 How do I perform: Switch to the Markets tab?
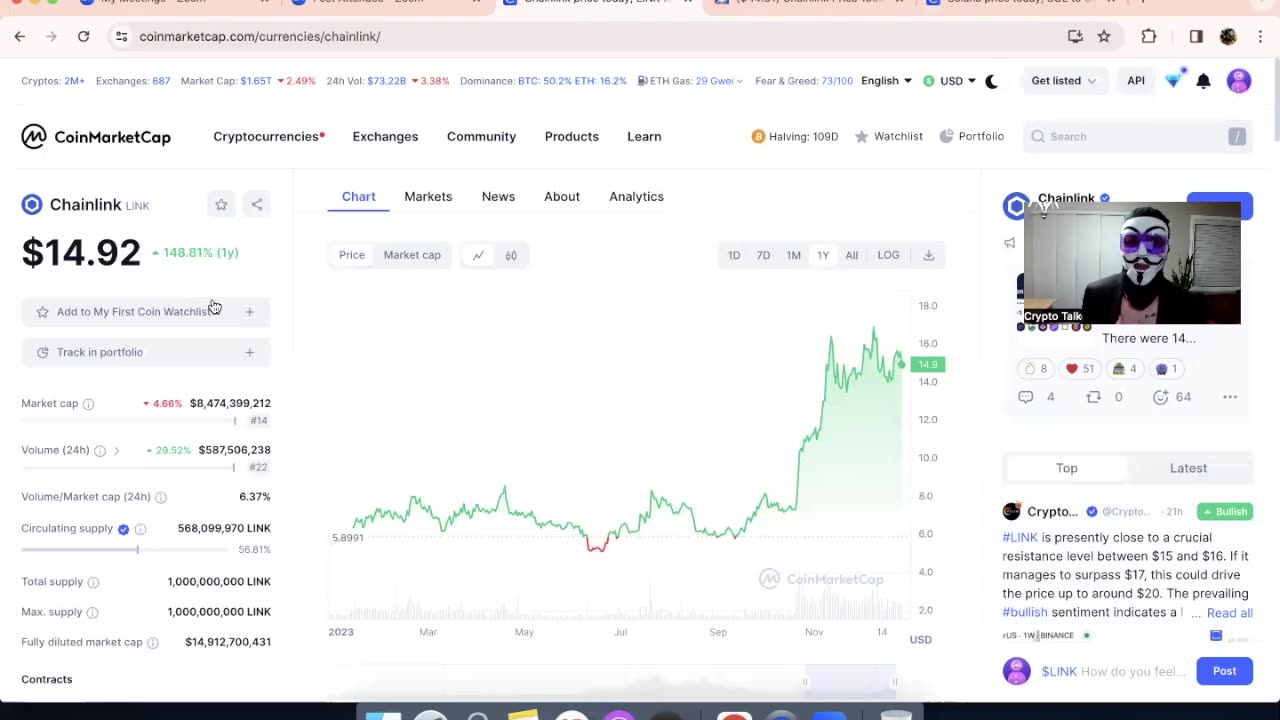coord(428,197)
